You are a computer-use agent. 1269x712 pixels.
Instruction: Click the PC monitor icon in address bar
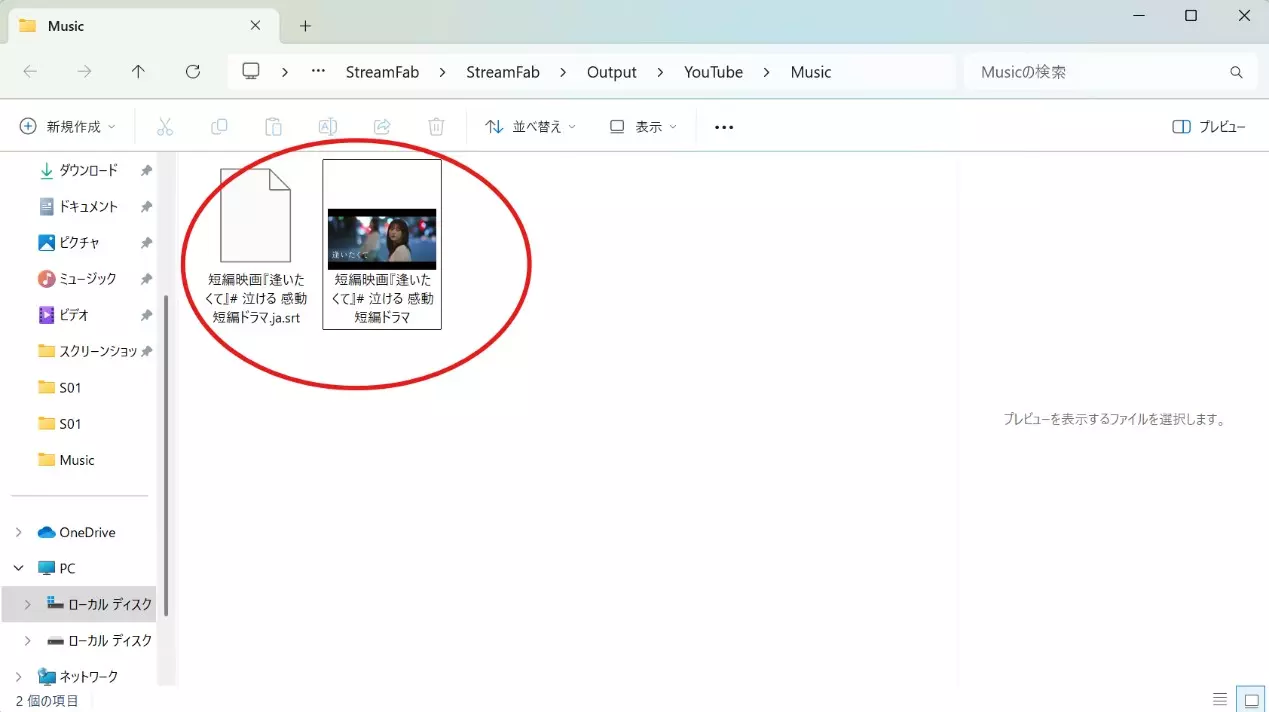point(251,72)
